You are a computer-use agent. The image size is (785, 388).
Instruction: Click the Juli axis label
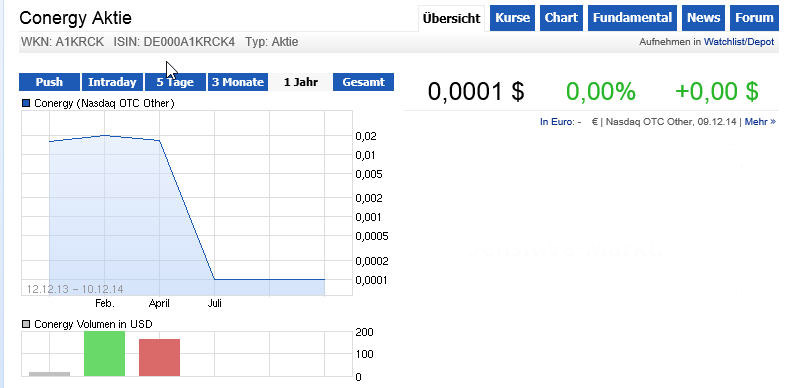pyautogui.click(x=215, y=303)
